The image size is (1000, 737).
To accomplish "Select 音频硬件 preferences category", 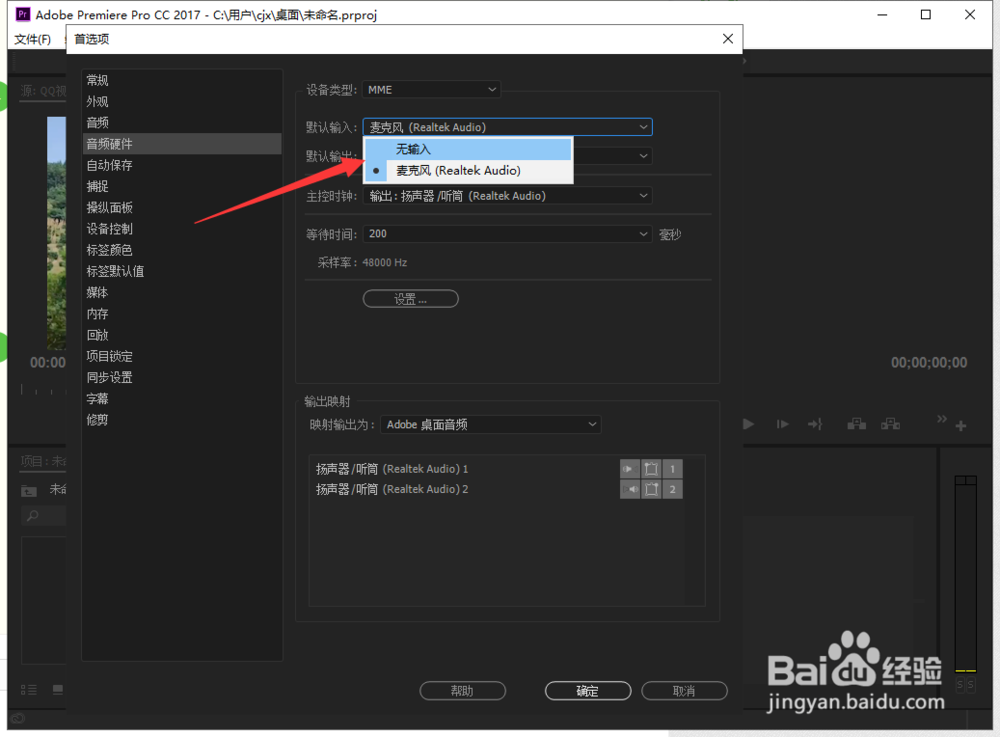I will point(182,144).
